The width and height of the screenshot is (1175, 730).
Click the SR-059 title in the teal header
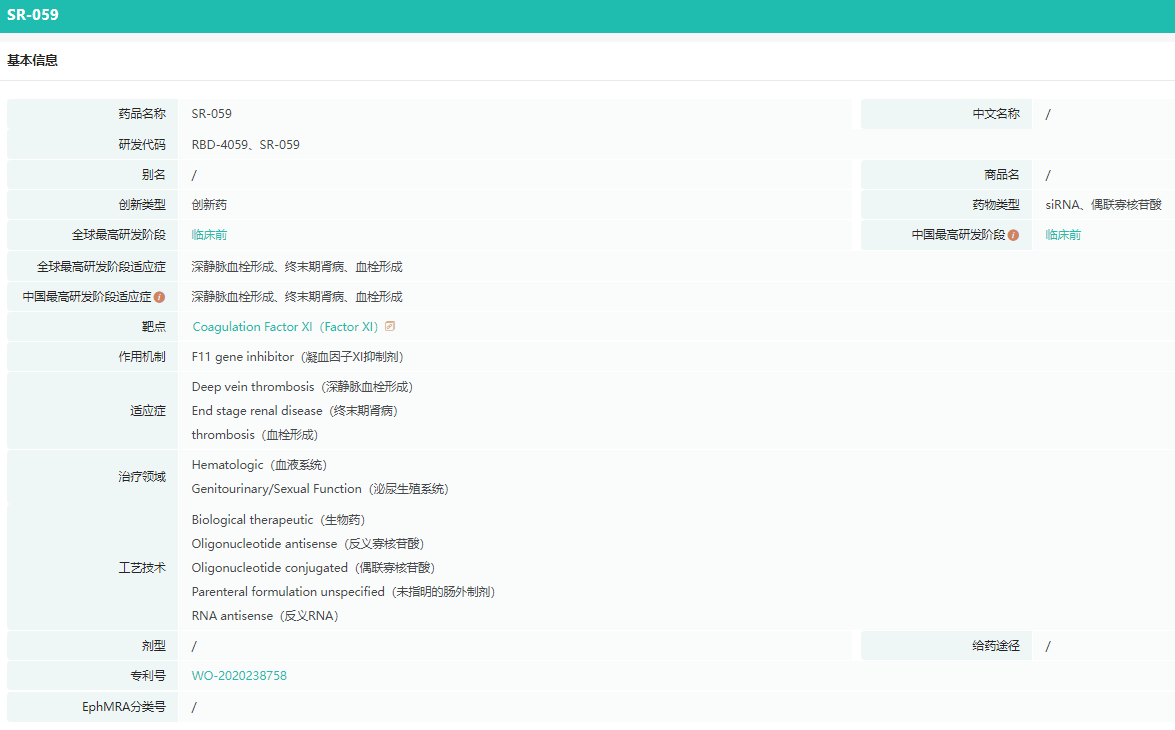pos(33,15)
